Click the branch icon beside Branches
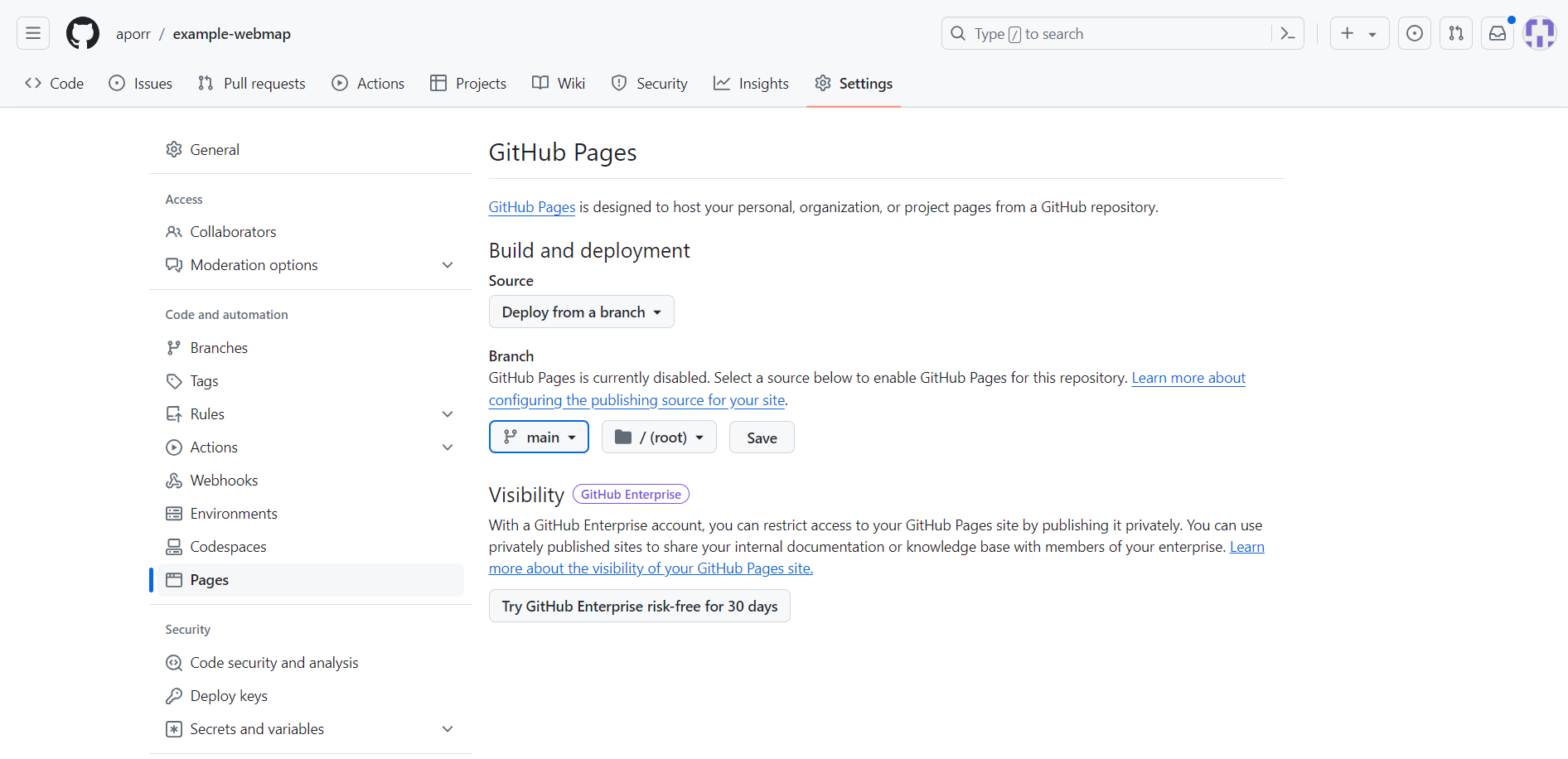1568x759 pixels. pos(174,348)
